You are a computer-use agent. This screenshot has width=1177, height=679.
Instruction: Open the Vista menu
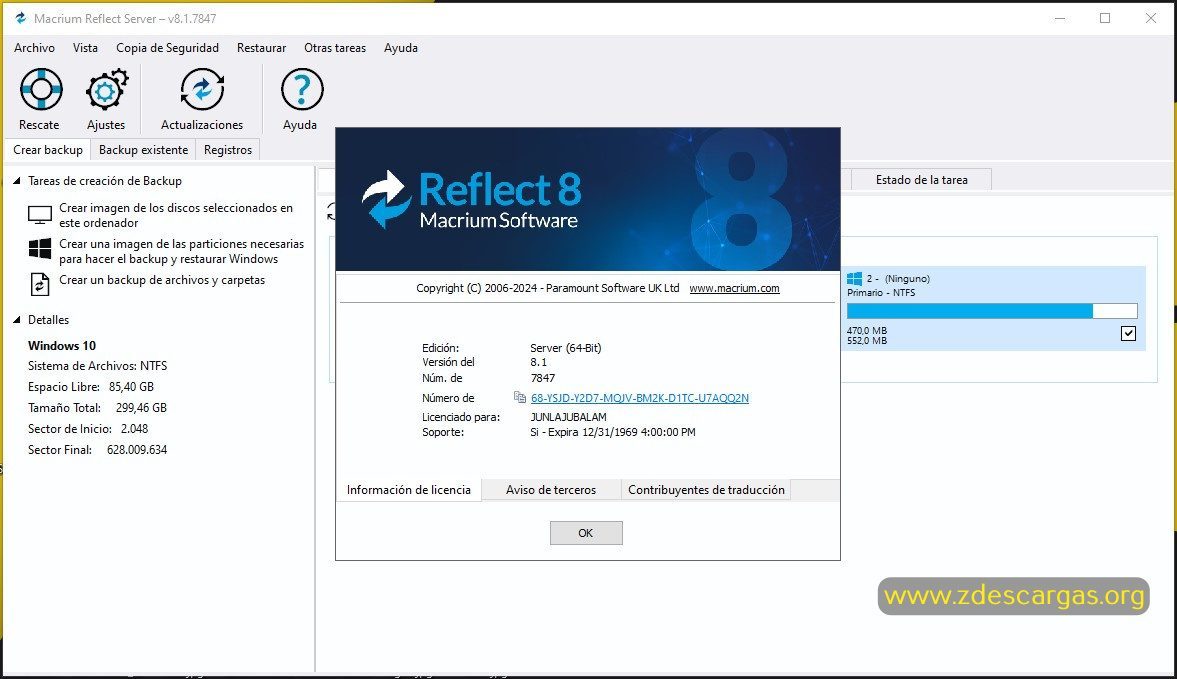86,48
